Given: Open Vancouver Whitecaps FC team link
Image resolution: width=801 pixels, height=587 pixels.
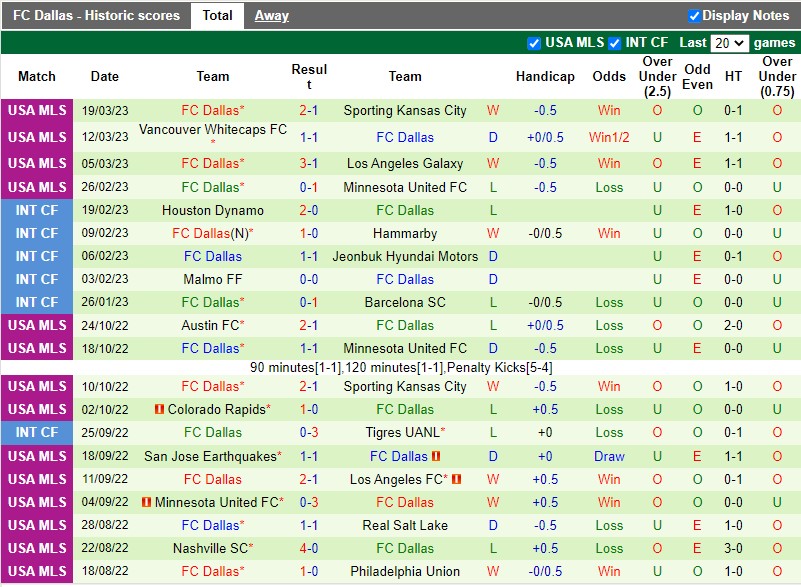Looking at the screenshot, I should click(x=213, y=129).
